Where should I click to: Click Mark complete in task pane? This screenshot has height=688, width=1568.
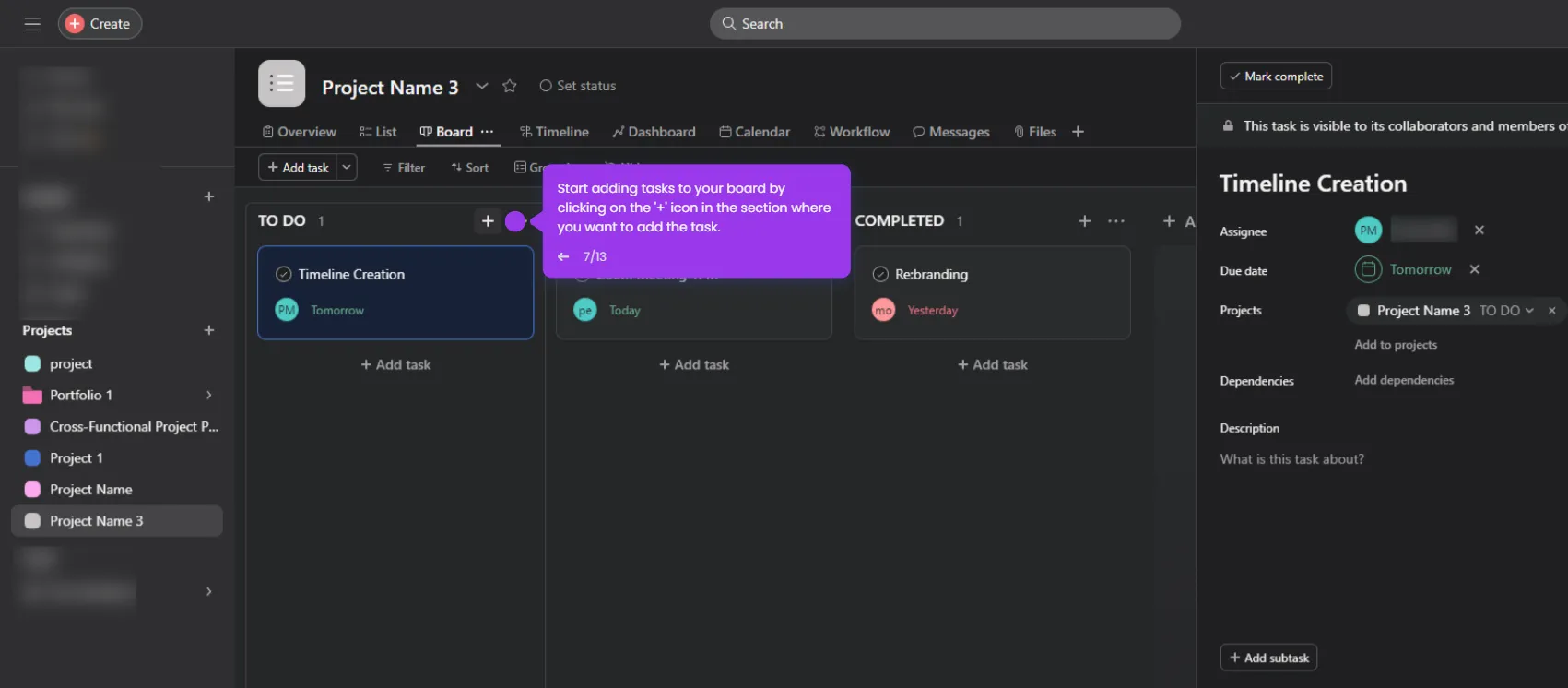(x=1276, y=76)
